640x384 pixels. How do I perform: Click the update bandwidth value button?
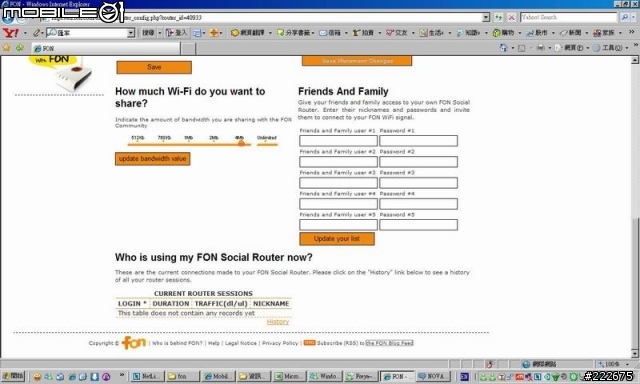pyautogui.click(x=152, y=159)
